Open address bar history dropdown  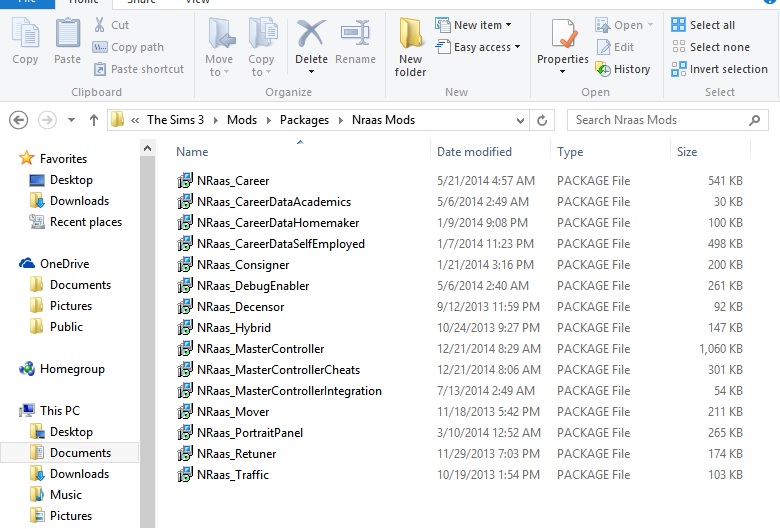pos(520,120)
